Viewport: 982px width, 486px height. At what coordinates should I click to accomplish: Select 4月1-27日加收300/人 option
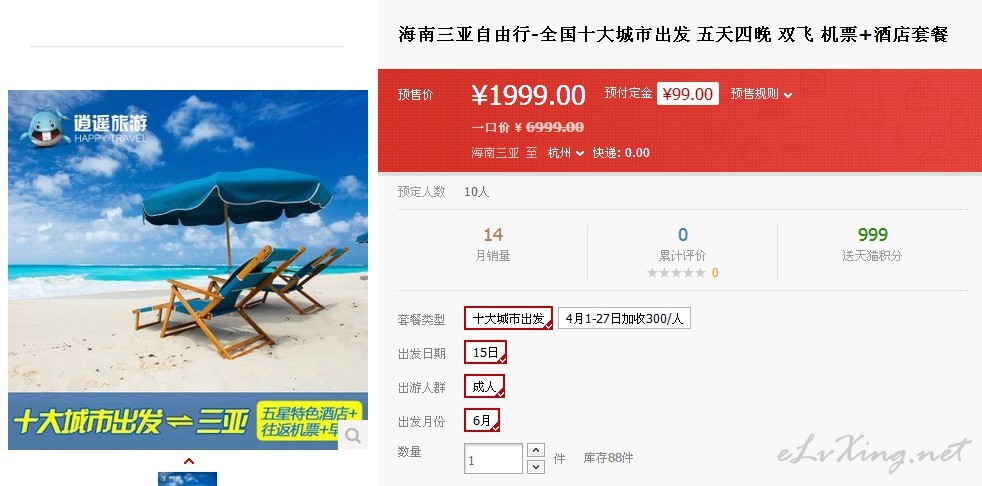click(x=624, y=318)
